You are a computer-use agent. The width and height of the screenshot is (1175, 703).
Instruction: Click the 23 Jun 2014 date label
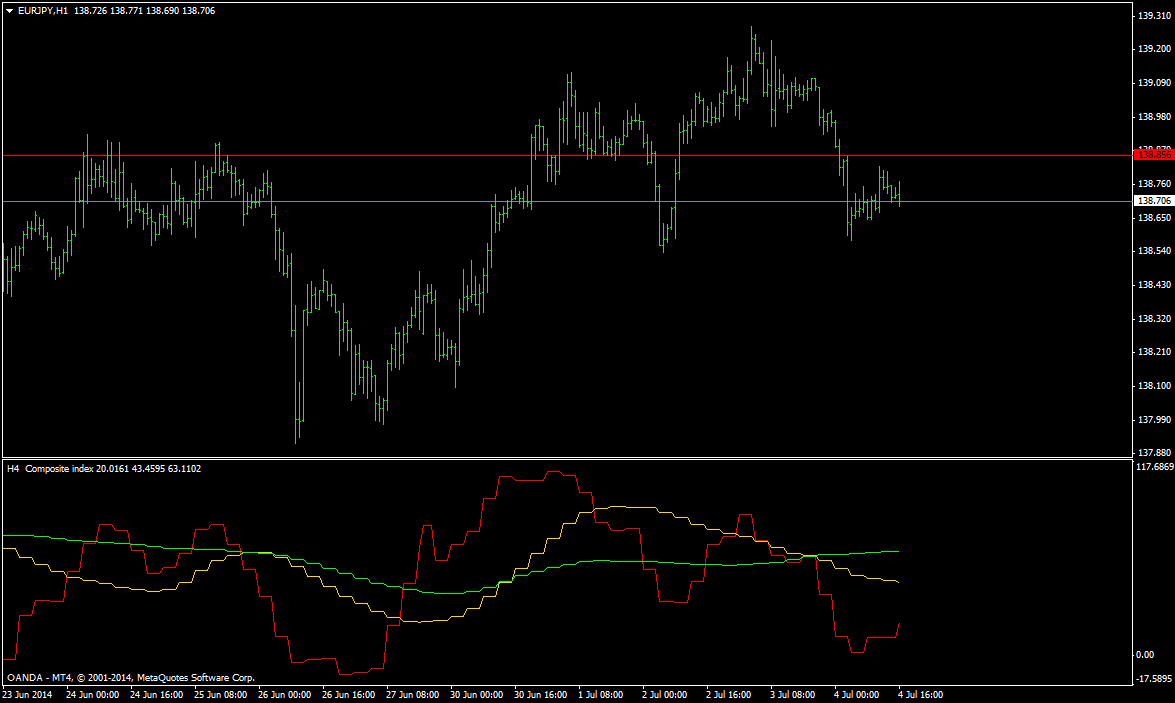coord(27,695)
